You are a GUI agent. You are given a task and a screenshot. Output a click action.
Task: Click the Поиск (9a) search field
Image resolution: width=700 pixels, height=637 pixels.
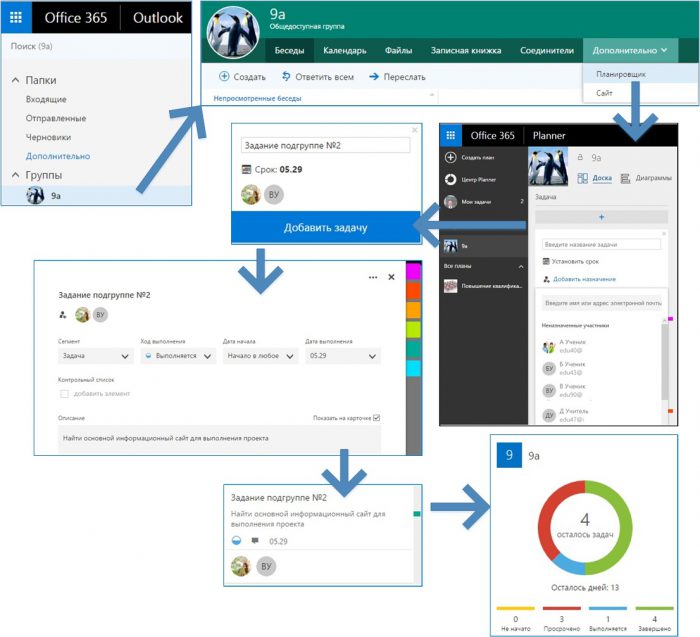tap(96, 46)
